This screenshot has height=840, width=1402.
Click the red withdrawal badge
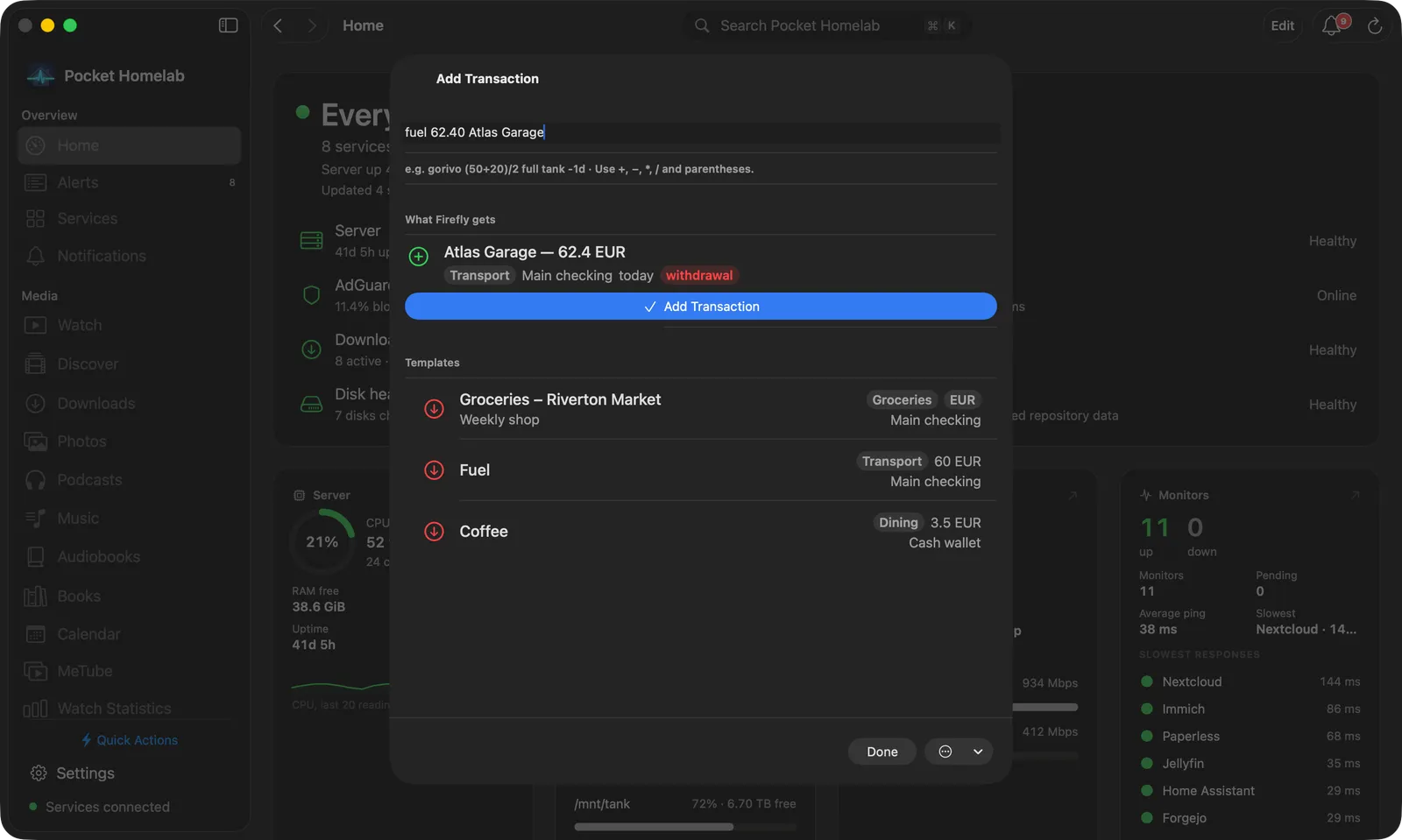(x=699, y=275)
